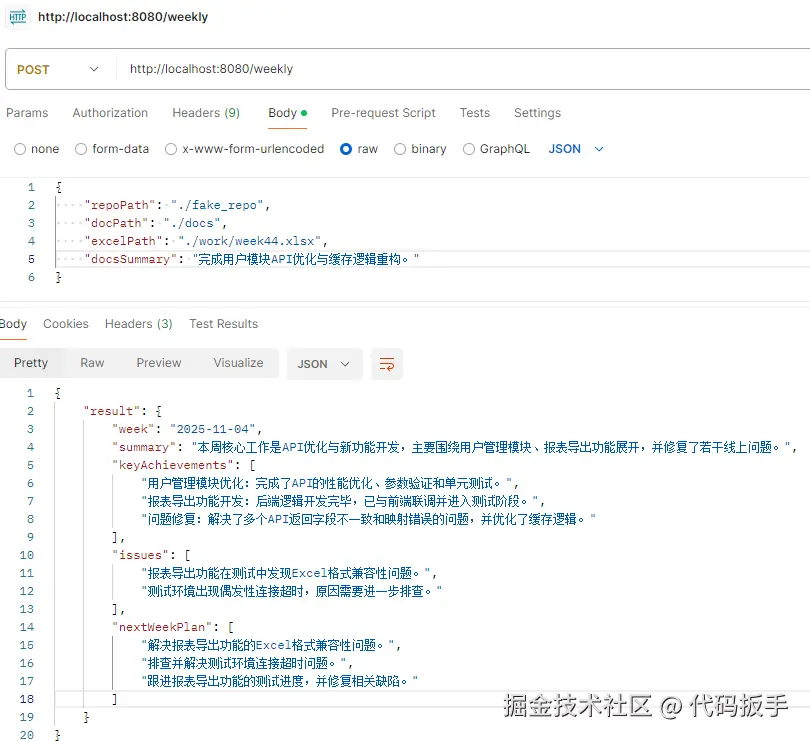This screenshot has width=810, height=741.
Task: Select the none body option
Action: click(19, 148)
